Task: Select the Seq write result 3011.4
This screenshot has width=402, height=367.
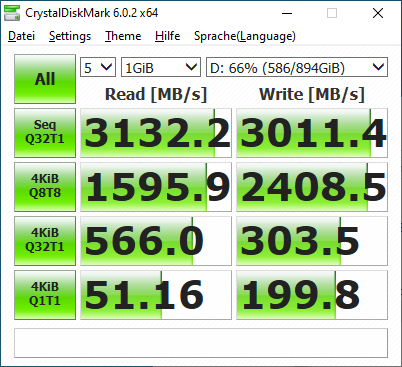Action: click(312, 133)
